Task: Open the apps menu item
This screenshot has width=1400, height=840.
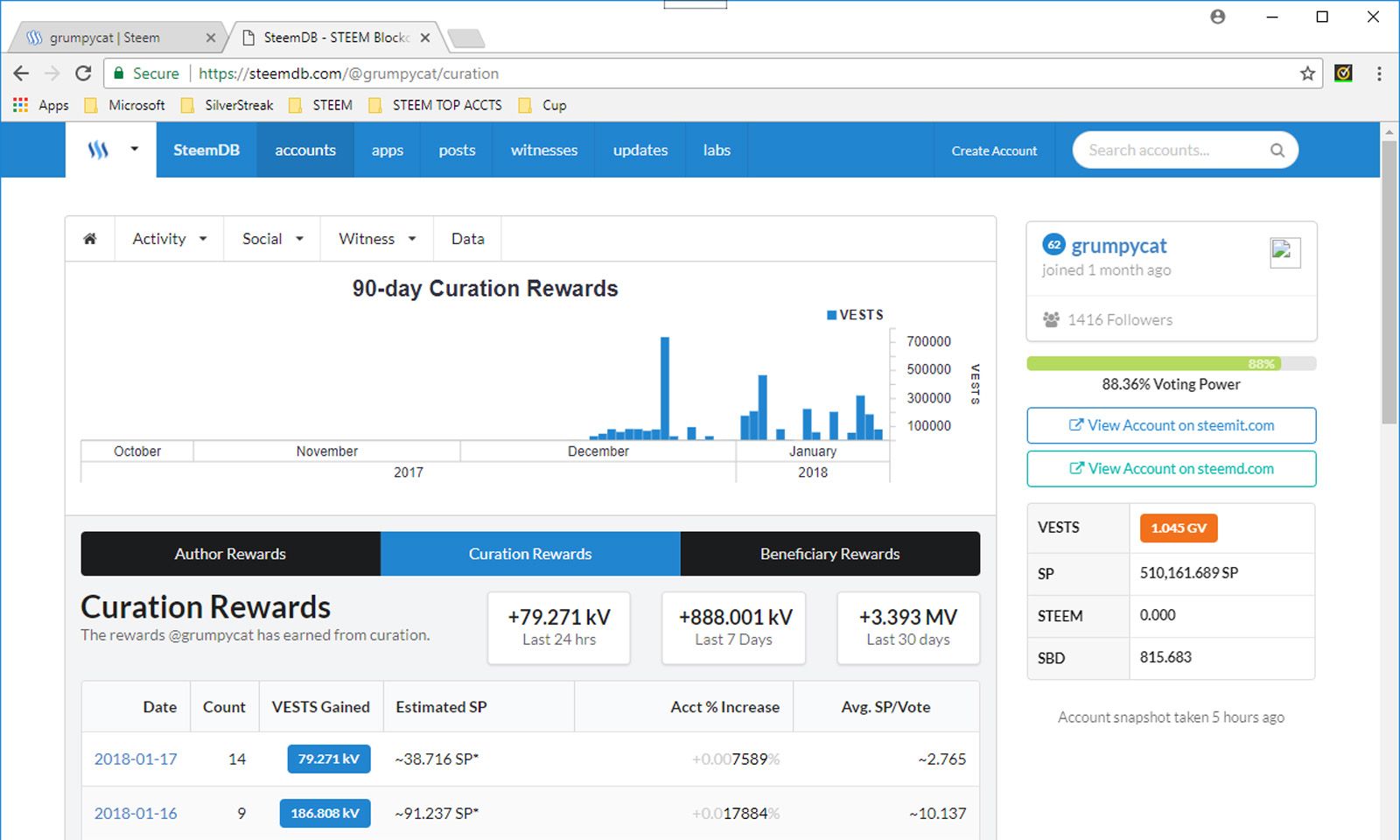Action: click(x=387, y=150)
